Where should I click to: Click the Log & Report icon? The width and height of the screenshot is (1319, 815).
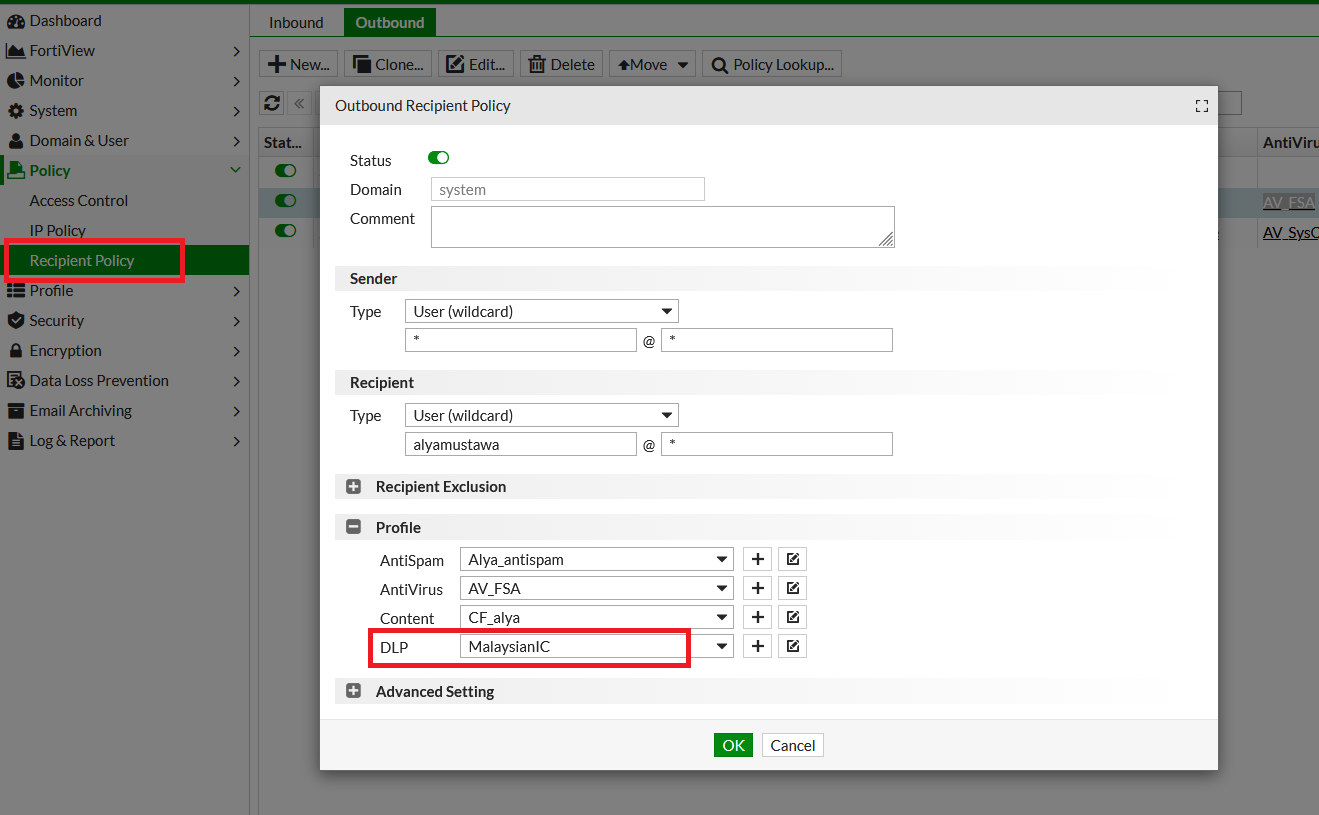pos(15,441)
